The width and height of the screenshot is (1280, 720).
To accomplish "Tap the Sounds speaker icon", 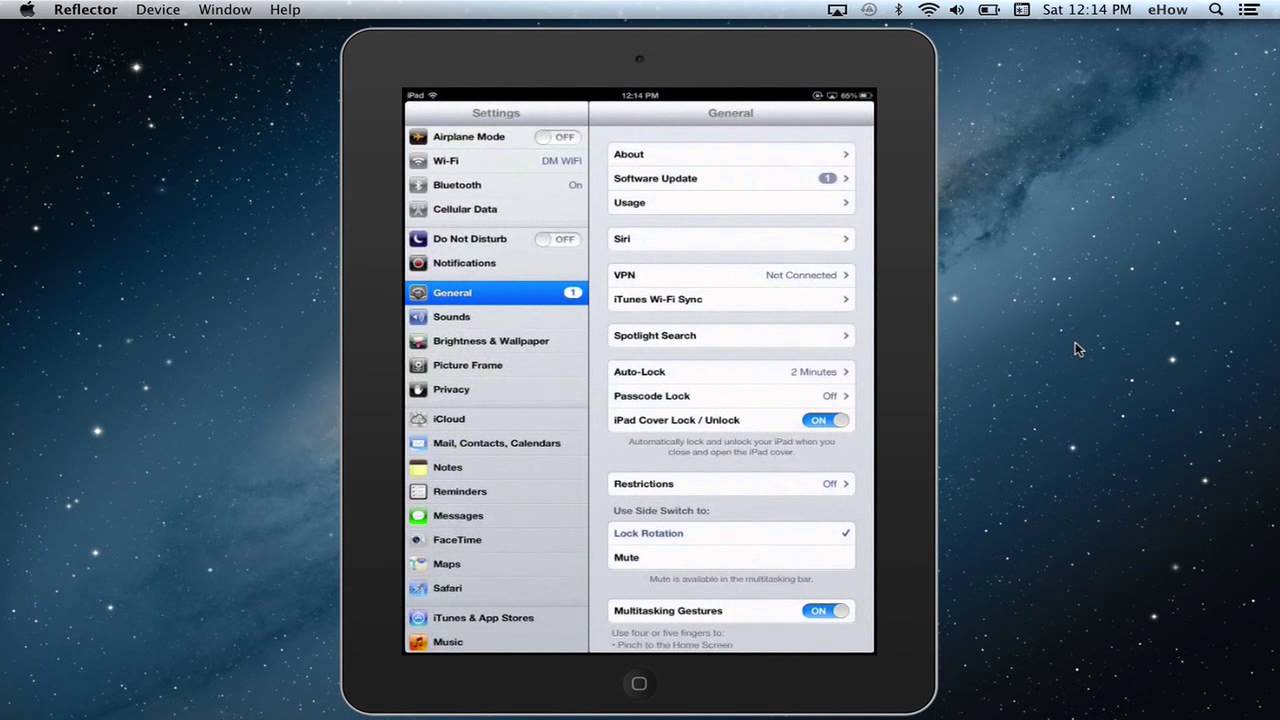I will tap(418, 317).
